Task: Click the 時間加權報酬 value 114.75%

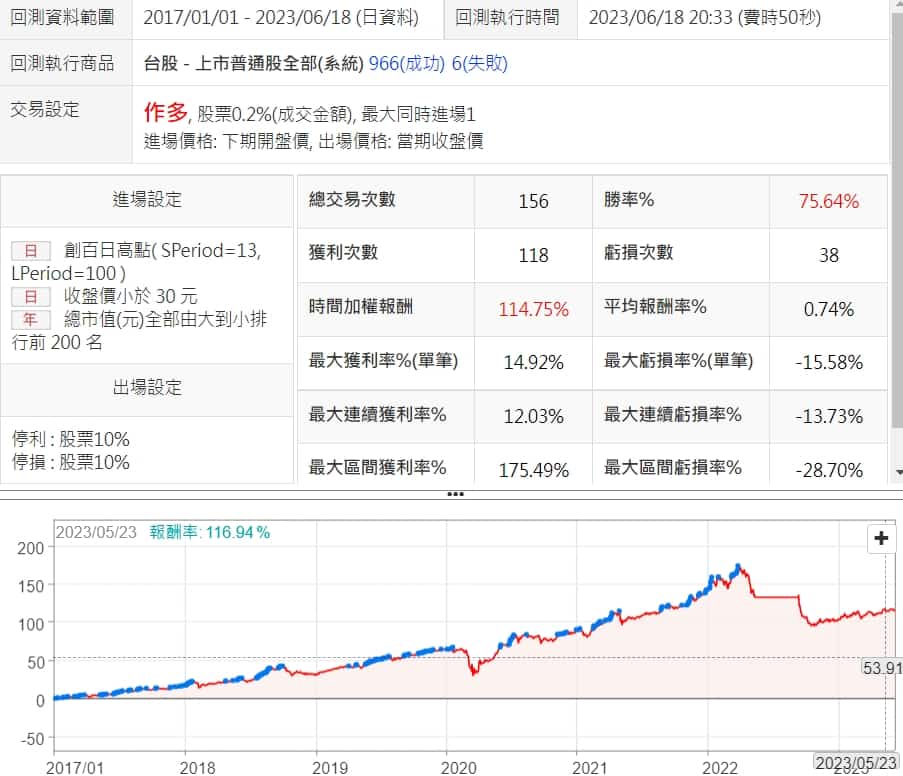Action: point(534,309)
